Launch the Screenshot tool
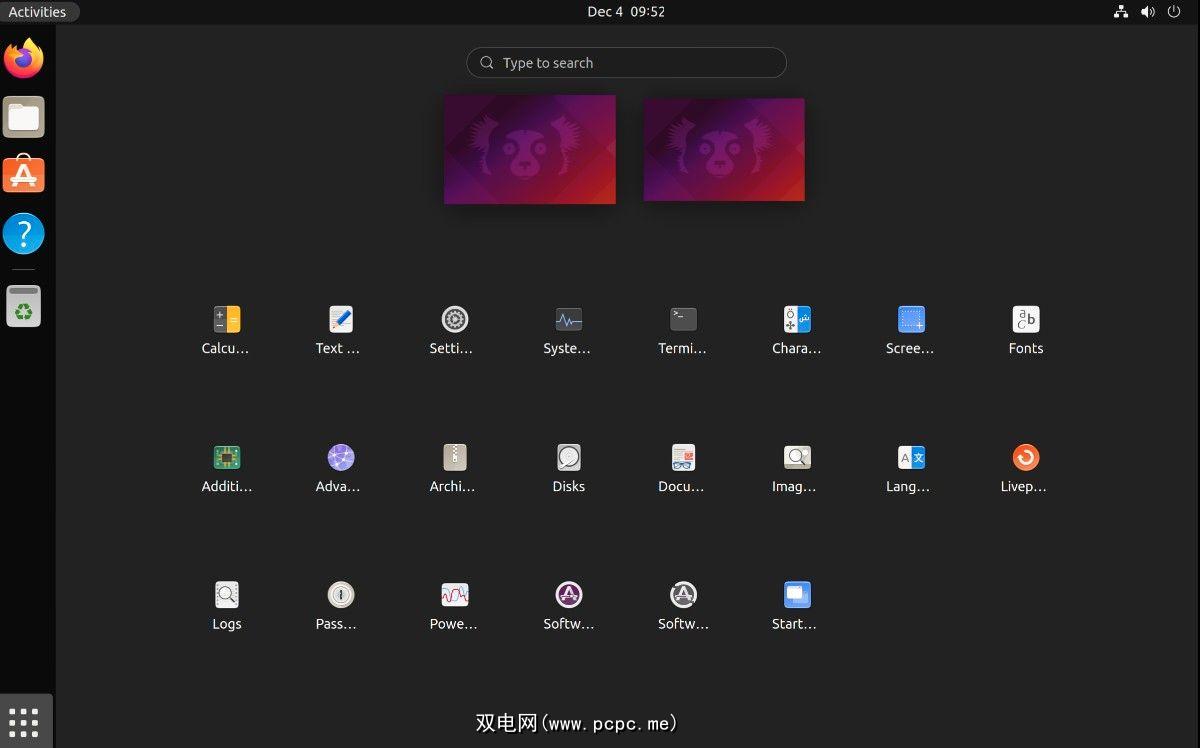1200x748 pixels. (911, 320)
